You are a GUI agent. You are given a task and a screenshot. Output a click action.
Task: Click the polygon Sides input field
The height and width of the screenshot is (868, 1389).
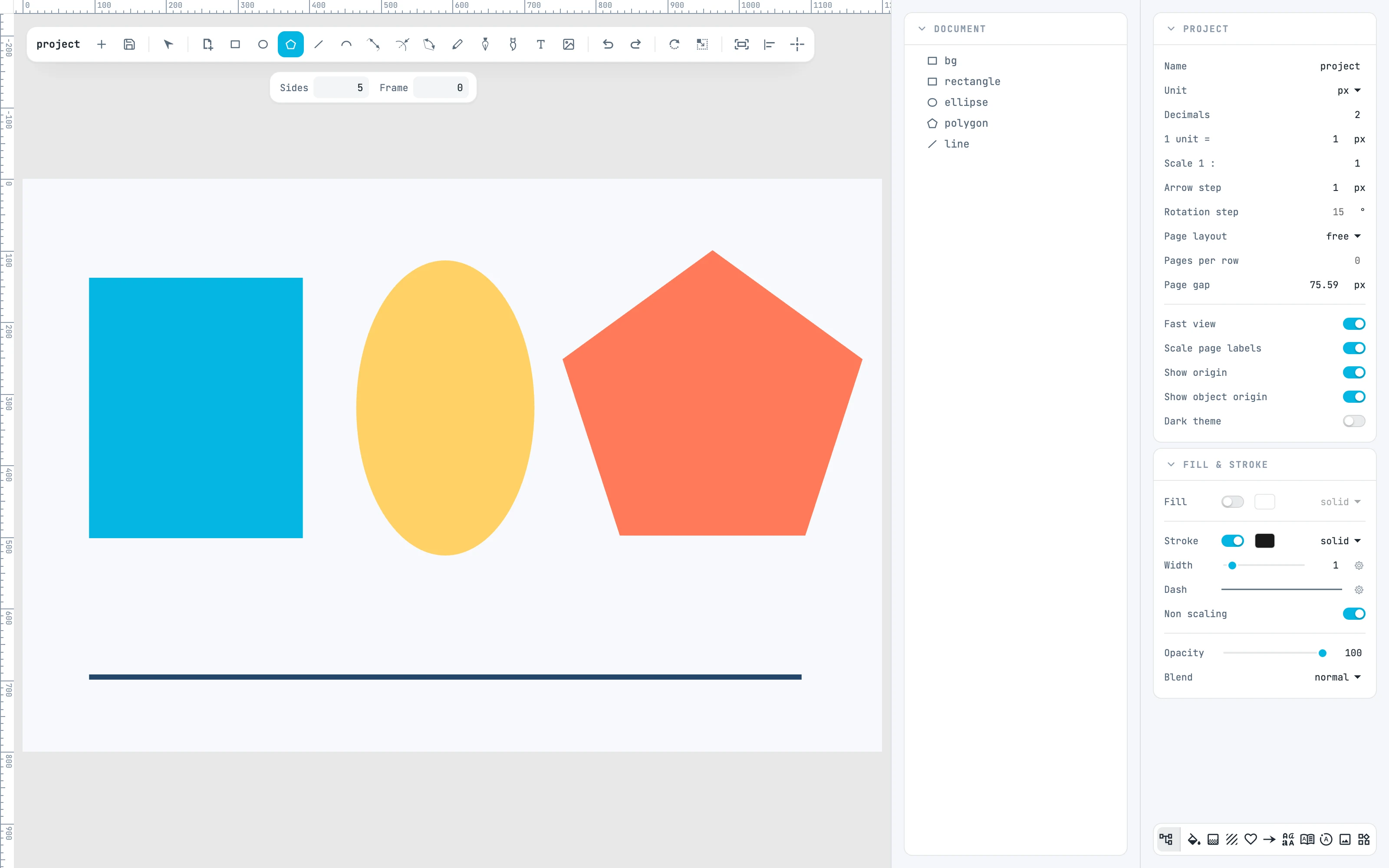[x=341, y=88]
